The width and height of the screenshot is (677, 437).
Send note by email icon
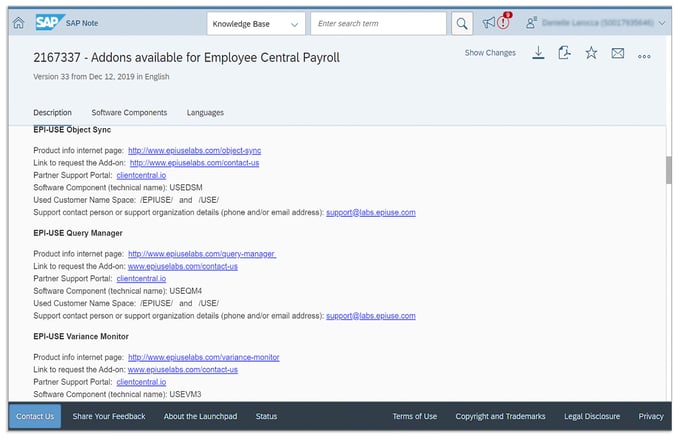617,53
